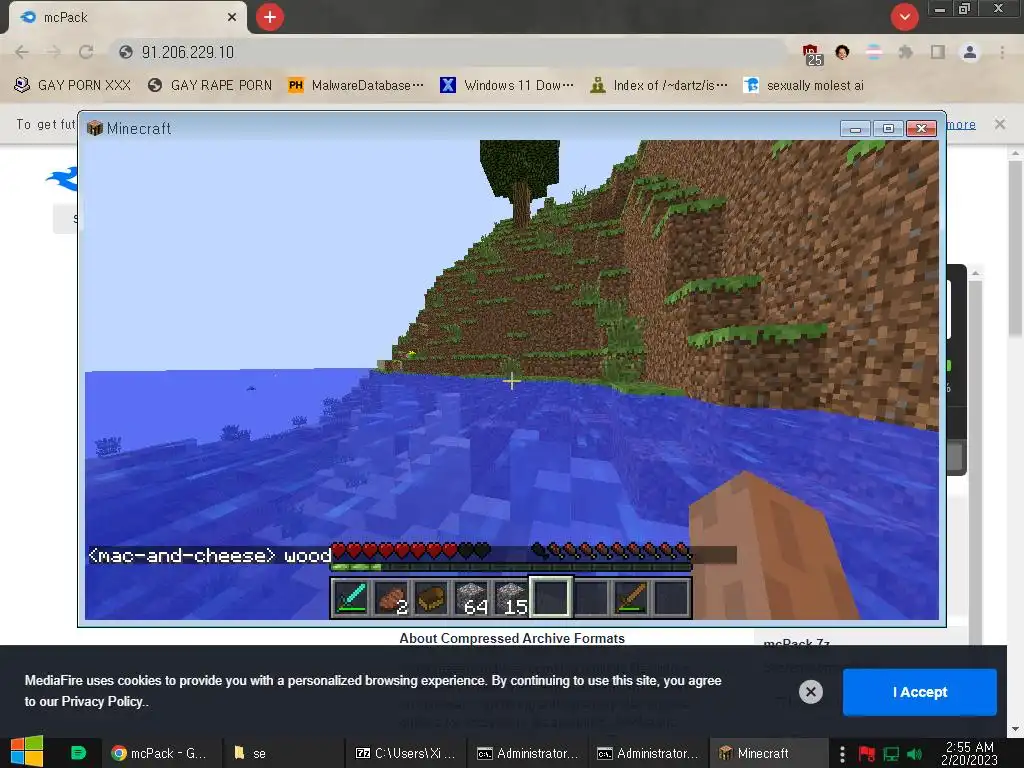Reload the current page
The image size is (1024, 768).
pyautogui.click(x=86, y=52)
